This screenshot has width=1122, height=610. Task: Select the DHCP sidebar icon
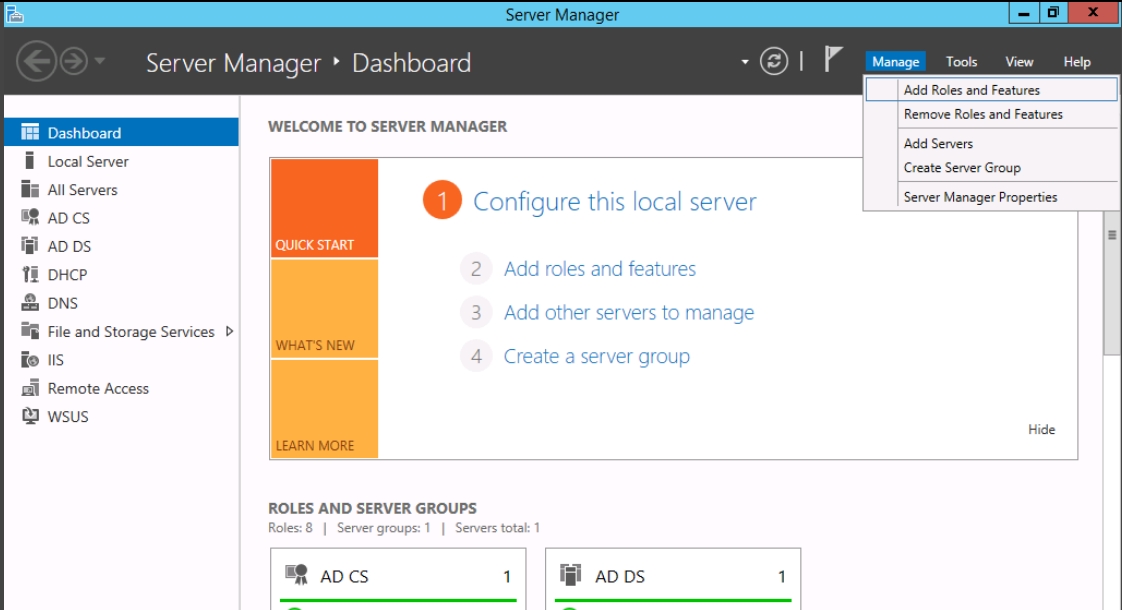click(30, 275)
